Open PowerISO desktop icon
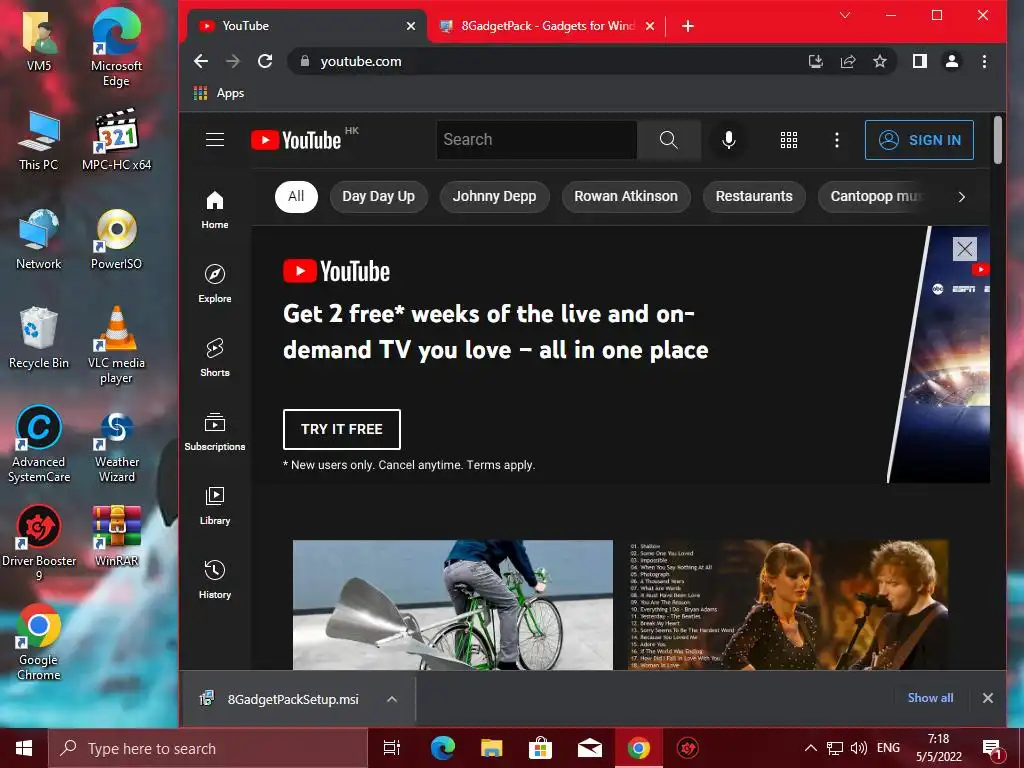 click(116, 239)
